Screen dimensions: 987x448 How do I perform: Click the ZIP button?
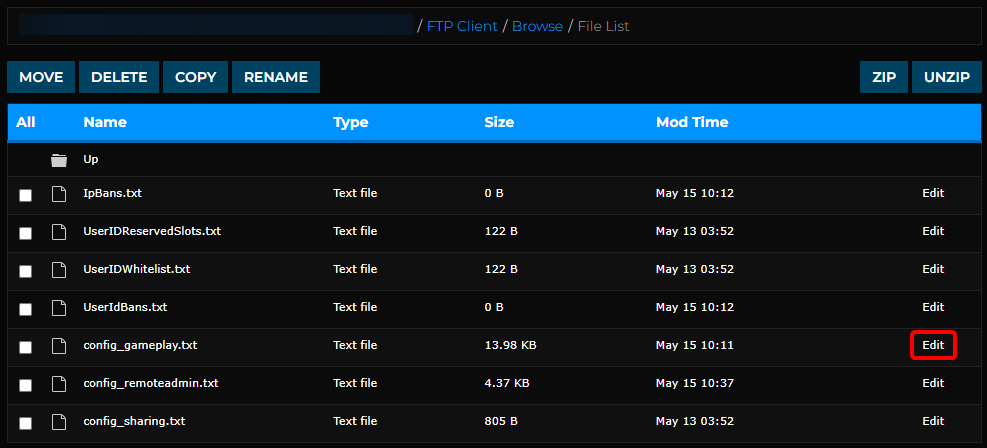[x=884, y=77]
